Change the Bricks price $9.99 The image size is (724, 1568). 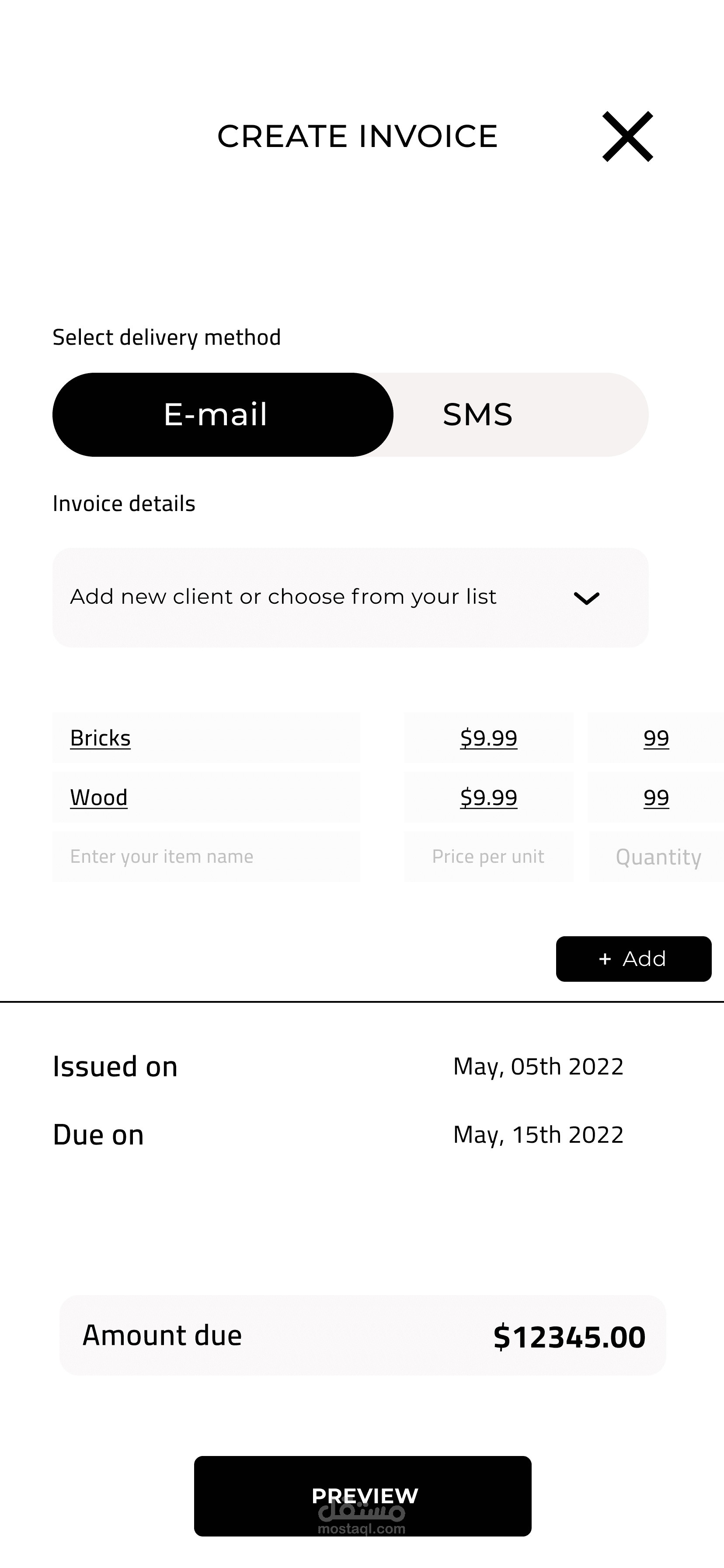click(x=488, y=738)
